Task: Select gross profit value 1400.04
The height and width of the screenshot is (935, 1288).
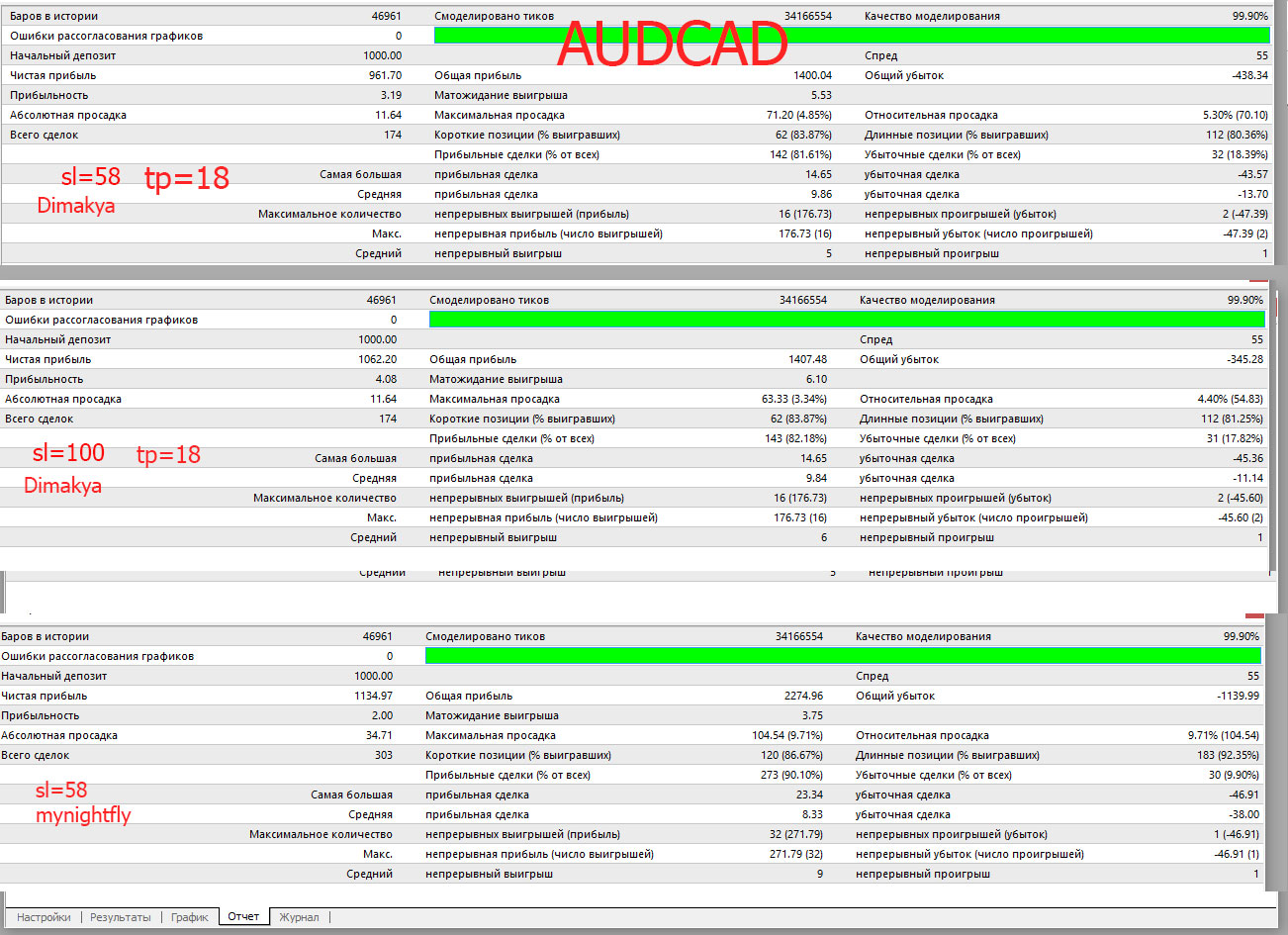Action: pyautogui.click(x=812, y=75)
